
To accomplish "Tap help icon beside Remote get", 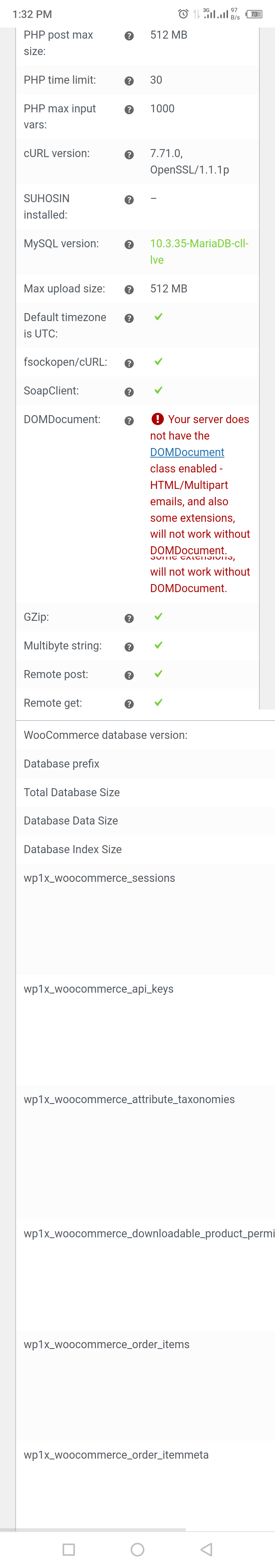I will [129, 704].
